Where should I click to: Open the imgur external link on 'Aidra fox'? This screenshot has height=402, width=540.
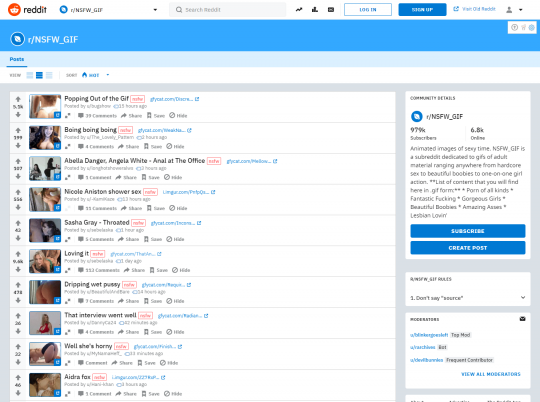point(138,378)
